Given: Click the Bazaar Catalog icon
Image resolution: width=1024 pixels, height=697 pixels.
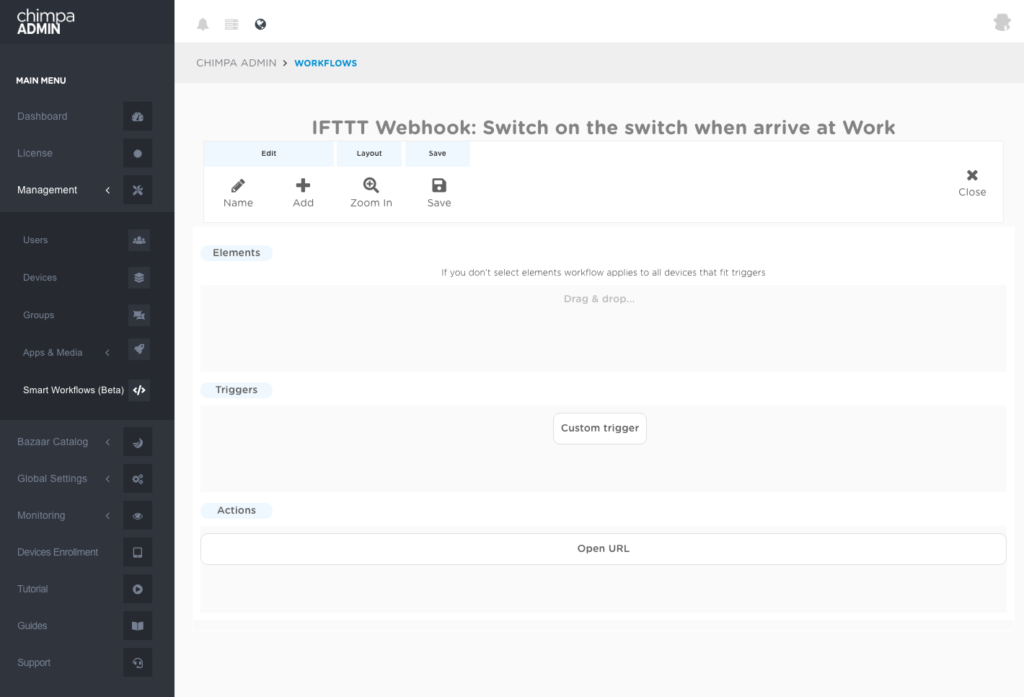Looking at the screenshot, I should pos(137,442).
